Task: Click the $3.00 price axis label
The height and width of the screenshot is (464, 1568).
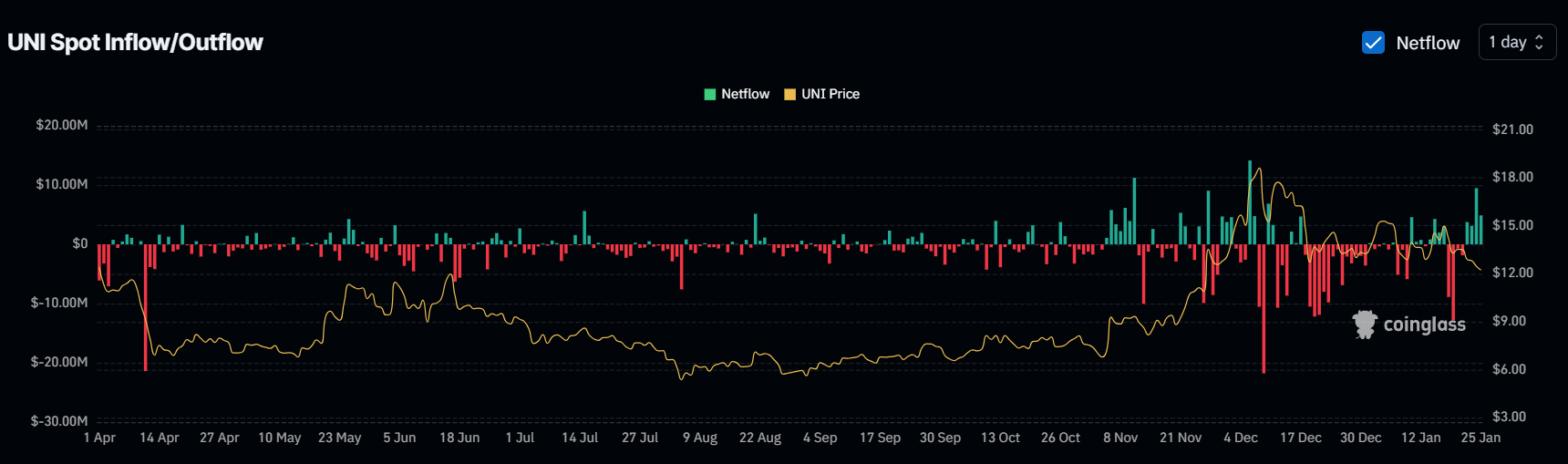Action: pyautogui.click(x=1509, y=417)
